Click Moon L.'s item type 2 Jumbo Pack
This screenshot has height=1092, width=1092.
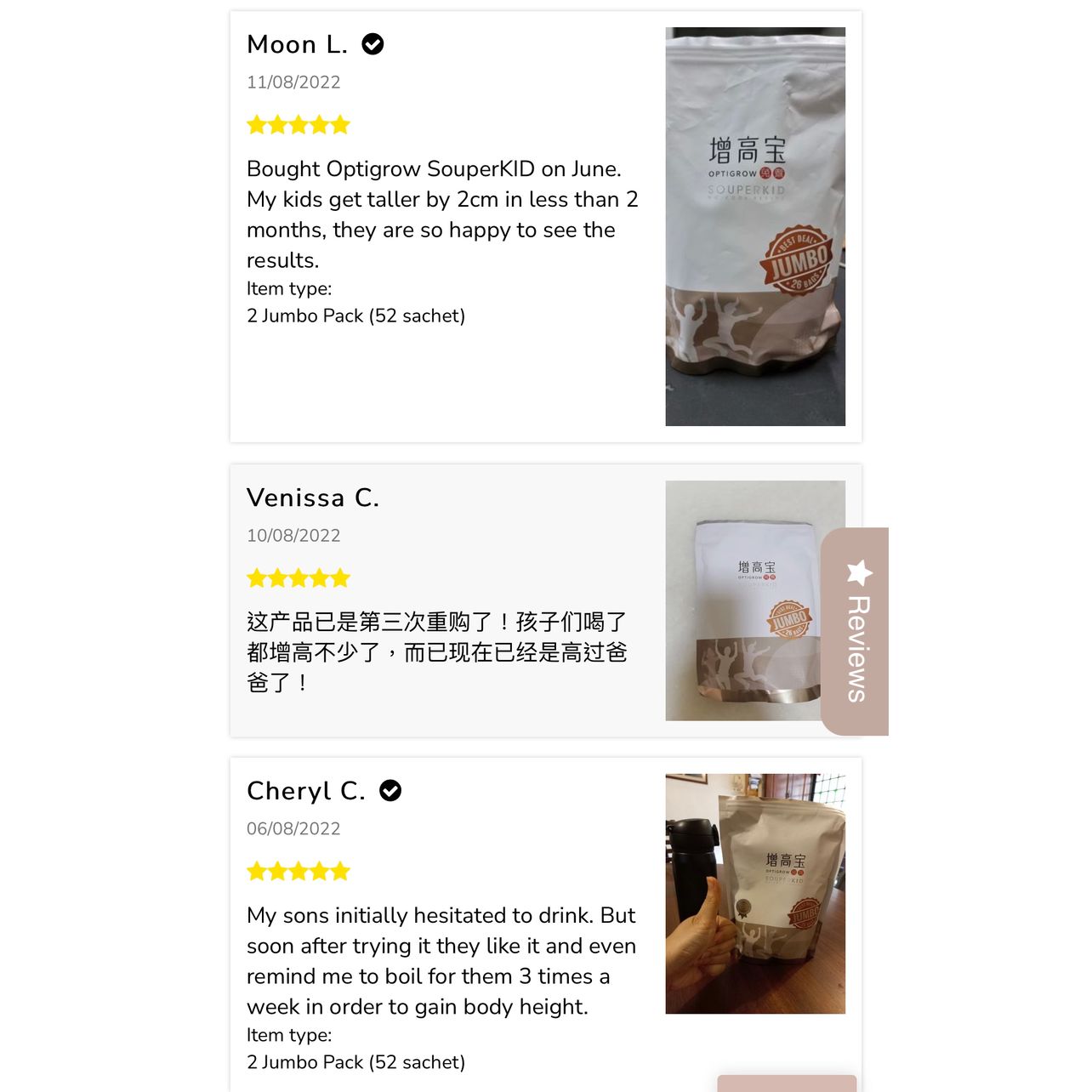click(355, 316)
